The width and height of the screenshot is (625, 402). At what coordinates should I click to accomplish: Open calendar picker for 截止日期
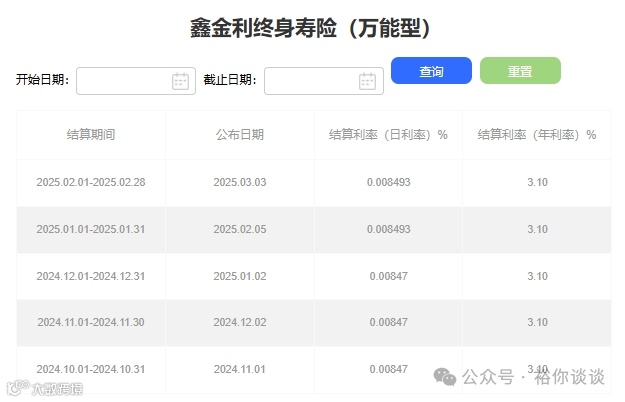point(367,81)
